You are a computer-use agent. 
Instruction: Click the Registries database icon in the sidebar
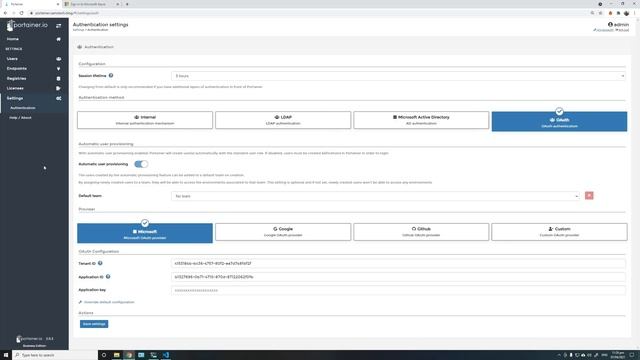click(x=58, y=78)
